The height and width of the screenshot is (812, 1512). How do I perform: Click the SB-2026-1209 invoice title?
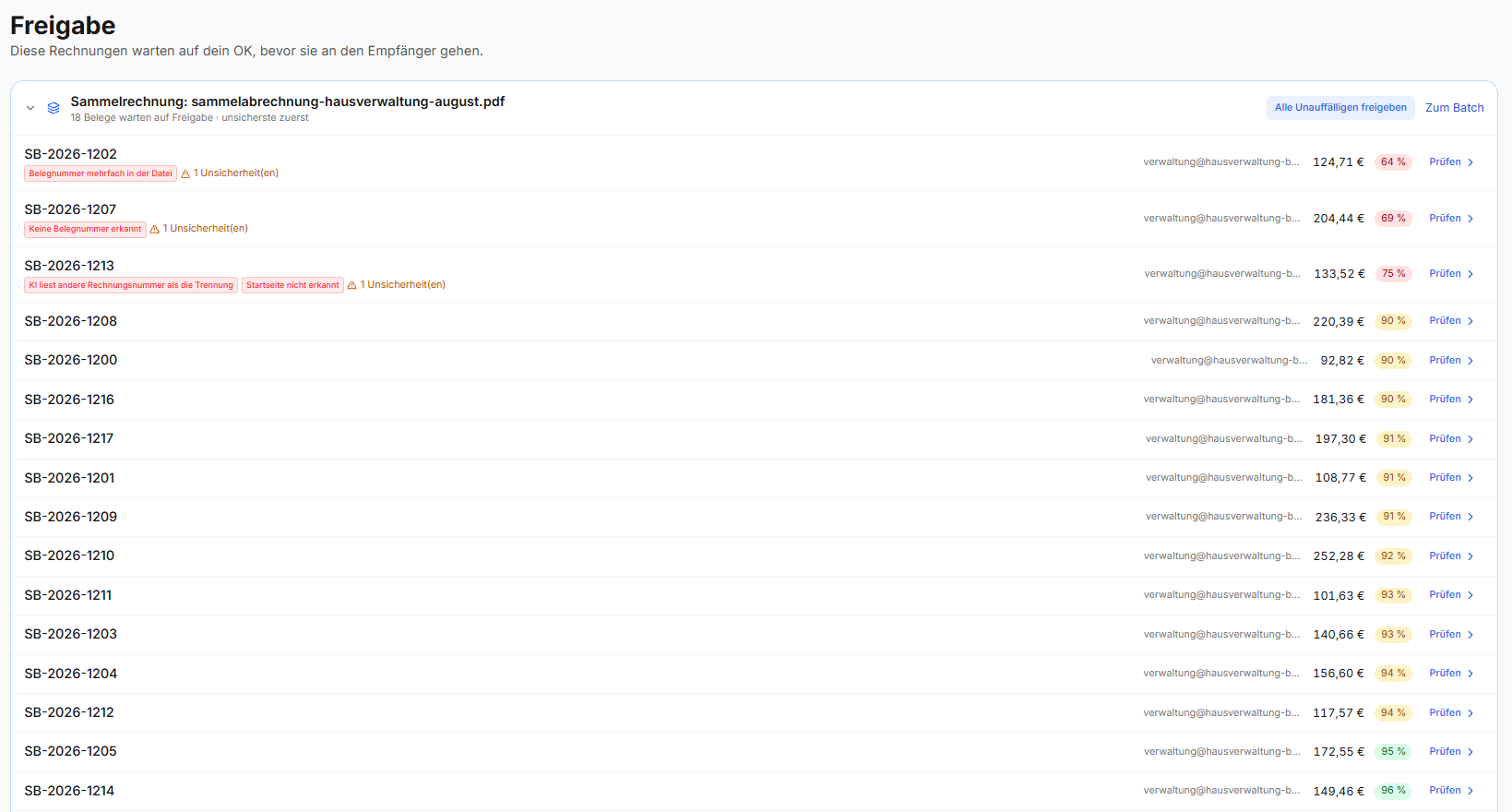click(71, 517)
